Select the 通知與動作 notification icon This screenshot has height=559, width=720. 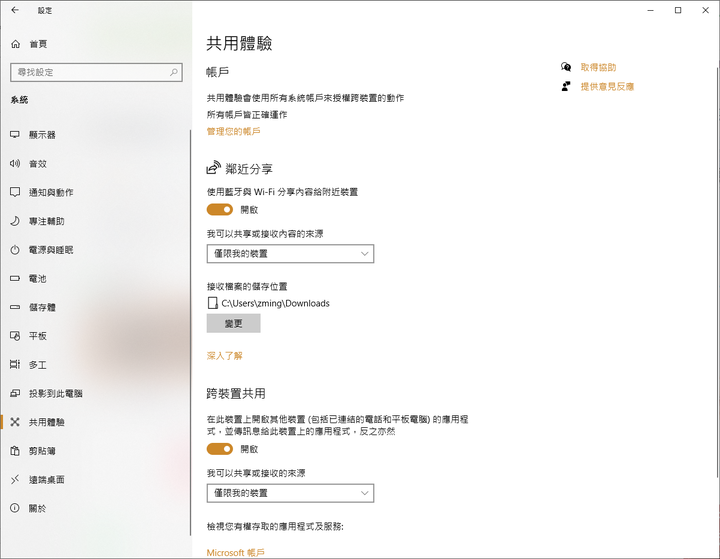tap(15, 192)
